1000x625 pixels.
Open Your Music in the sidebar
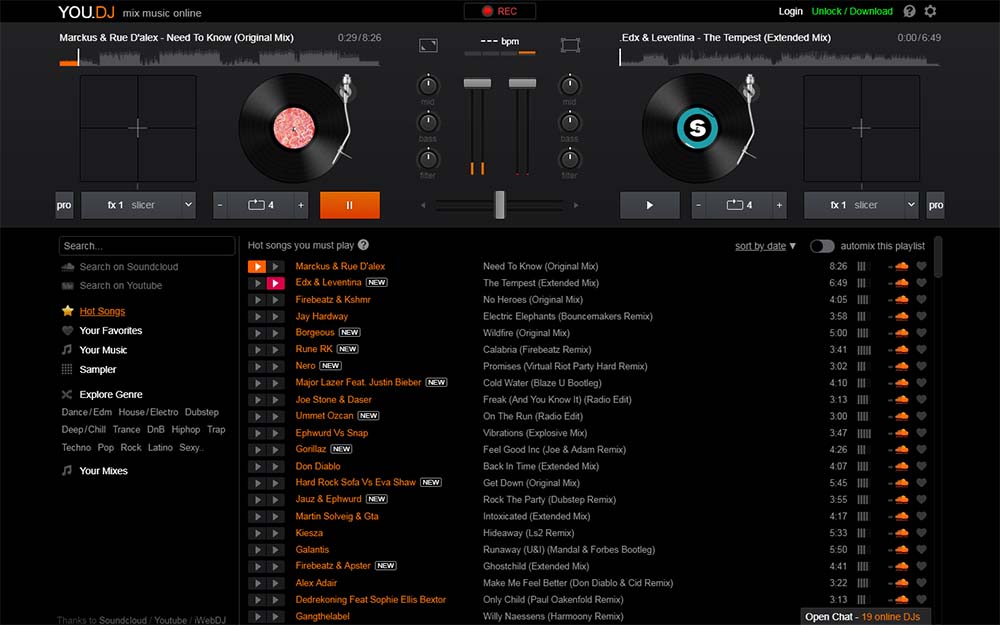(x=103, y=350)
